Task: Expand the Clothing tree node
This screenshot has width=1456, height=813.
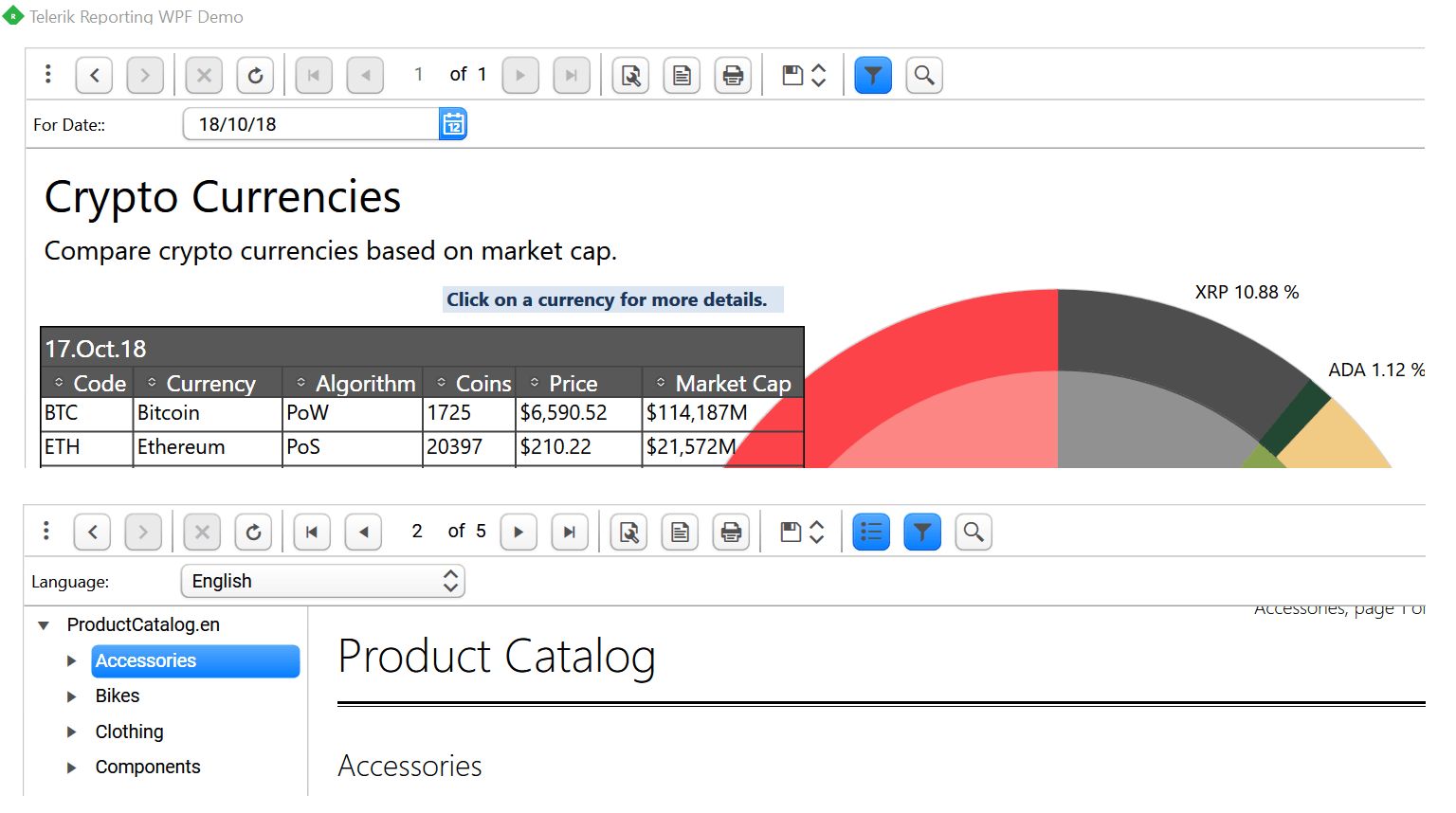Action: pos(71,732)
